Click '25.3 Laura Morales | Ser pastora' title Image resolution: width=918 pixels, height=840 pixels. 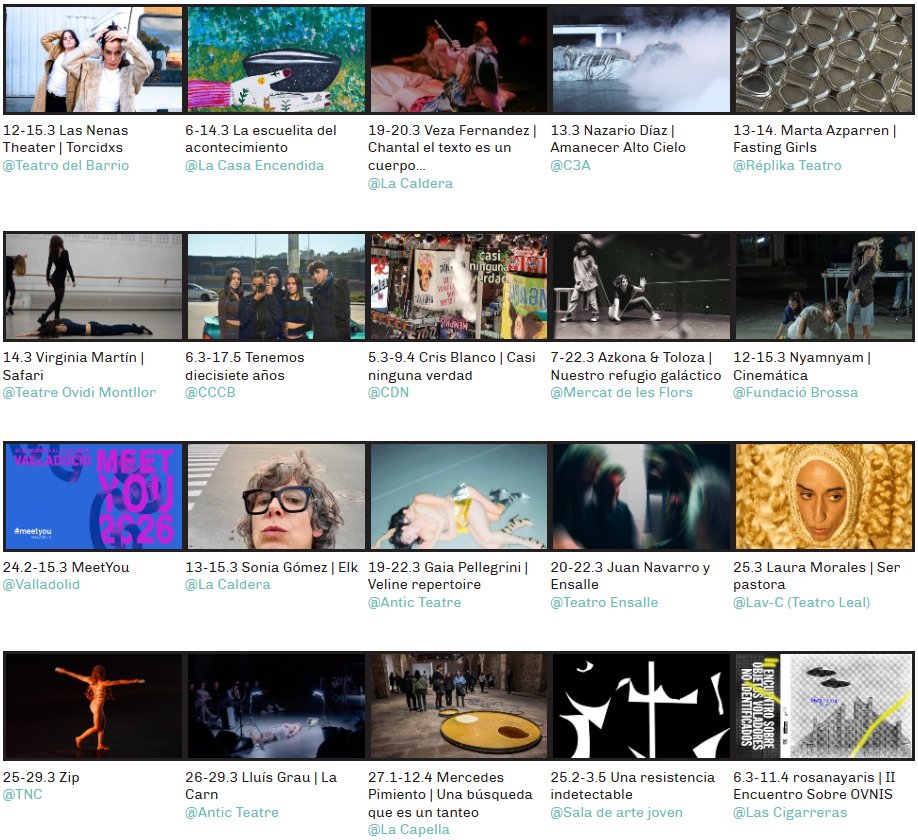[817, 576]
